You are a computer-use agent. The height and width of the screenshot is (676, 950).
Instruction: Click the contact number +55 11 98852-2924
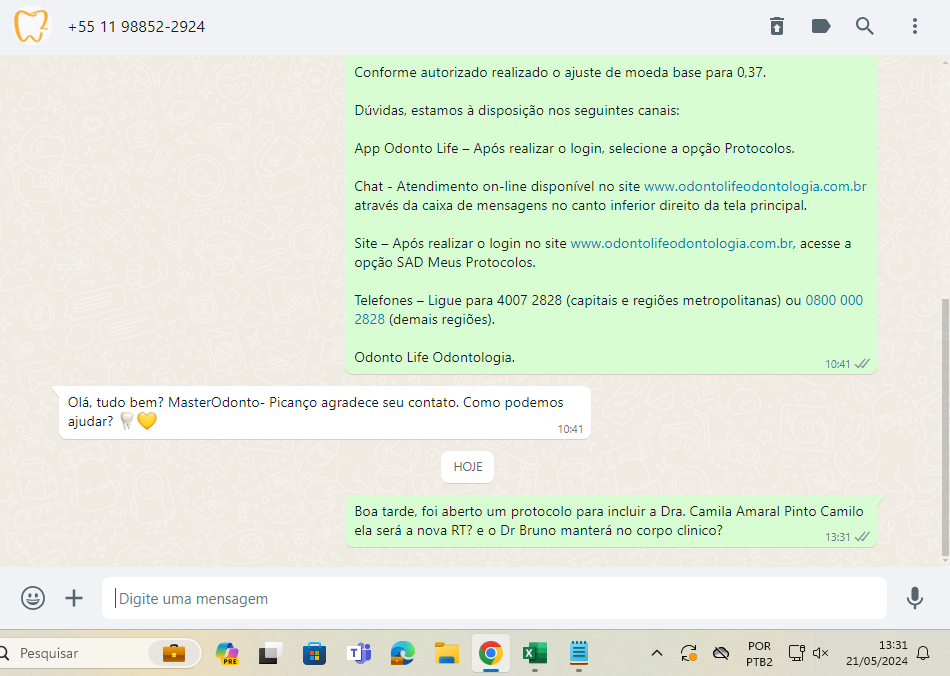point(136,27)
